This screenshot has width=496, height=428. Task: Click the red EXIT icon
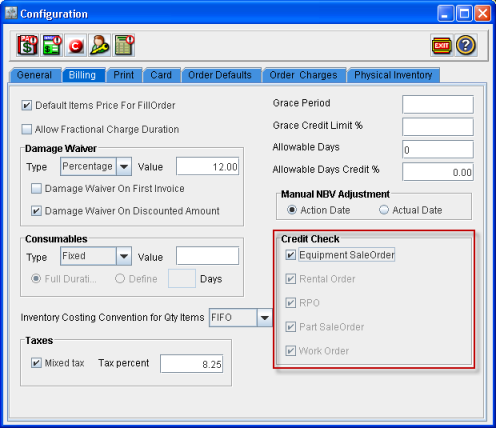click(x=442, y=45)
